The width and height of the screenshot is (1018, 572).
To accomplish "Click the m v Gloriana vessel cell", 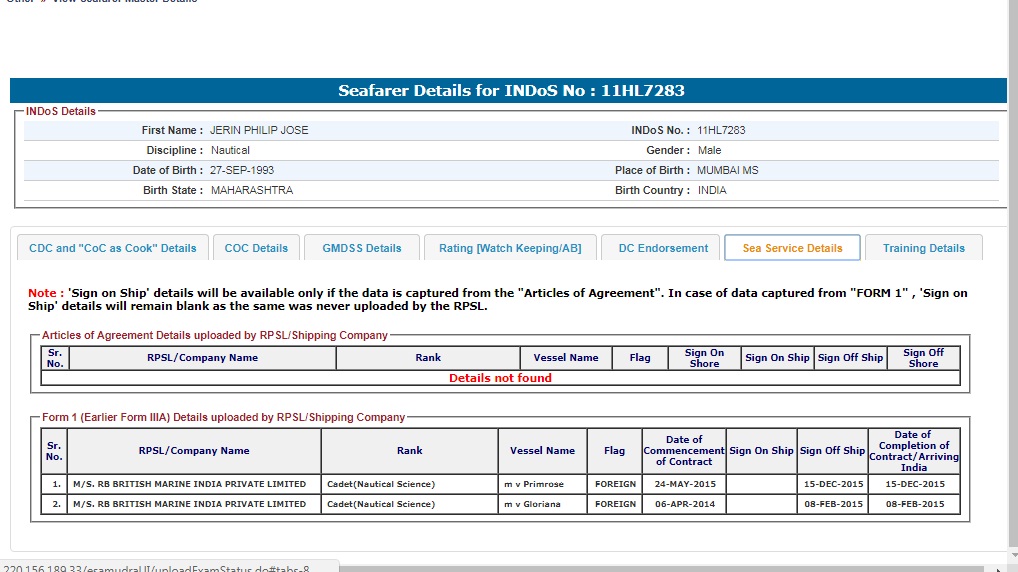I will point(542,504).
